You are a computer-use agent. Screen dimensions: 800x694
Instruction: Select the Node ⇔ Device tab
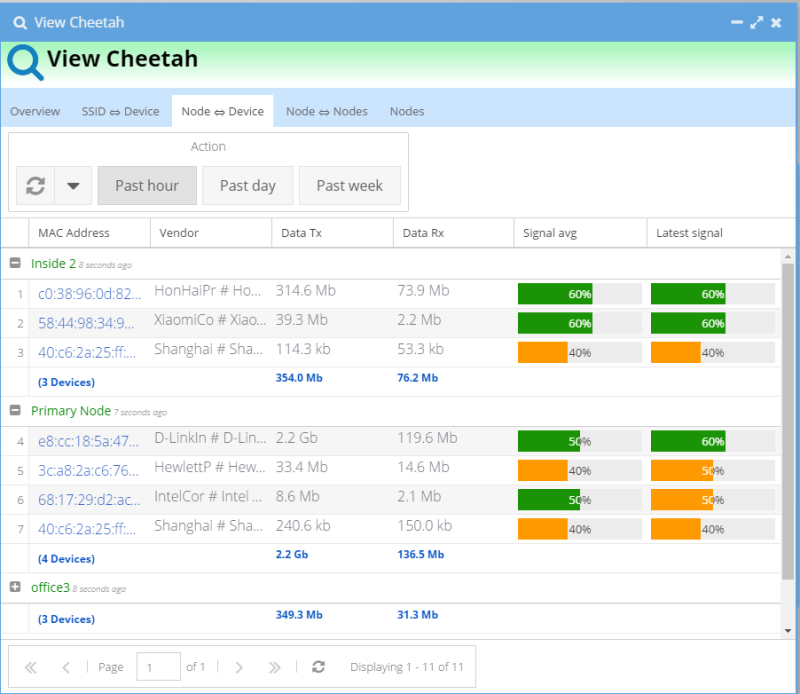[x=222, y=111]
